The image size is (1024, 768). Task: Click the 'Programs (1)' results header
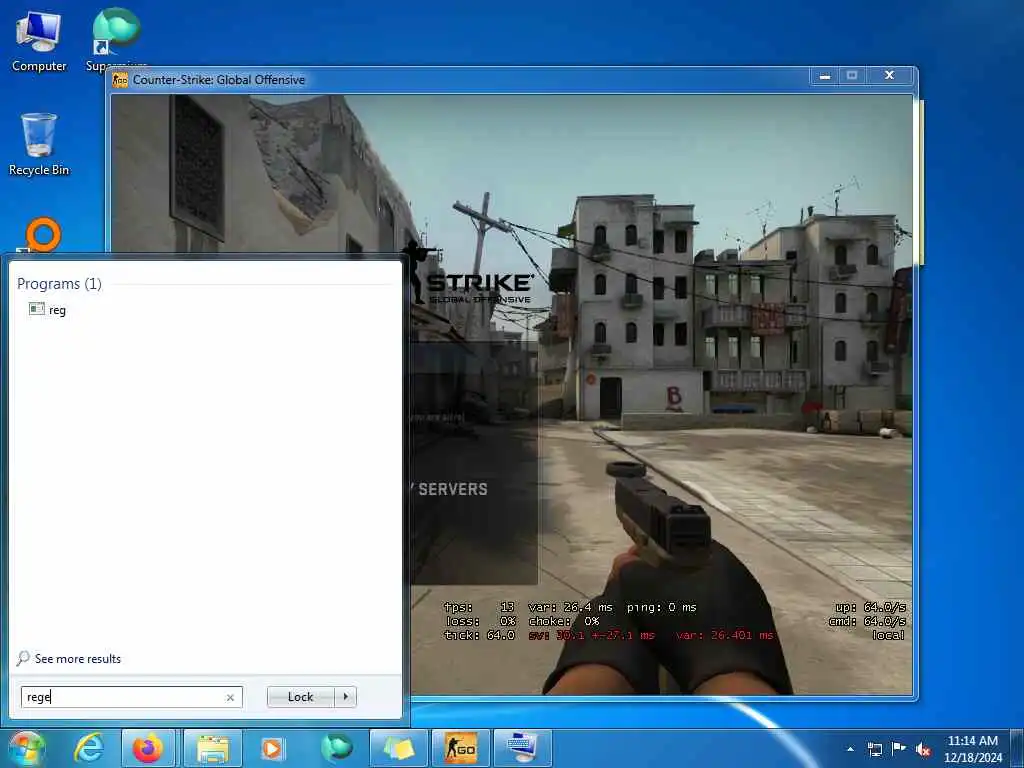pyautogui.click(x=59, y=283)
